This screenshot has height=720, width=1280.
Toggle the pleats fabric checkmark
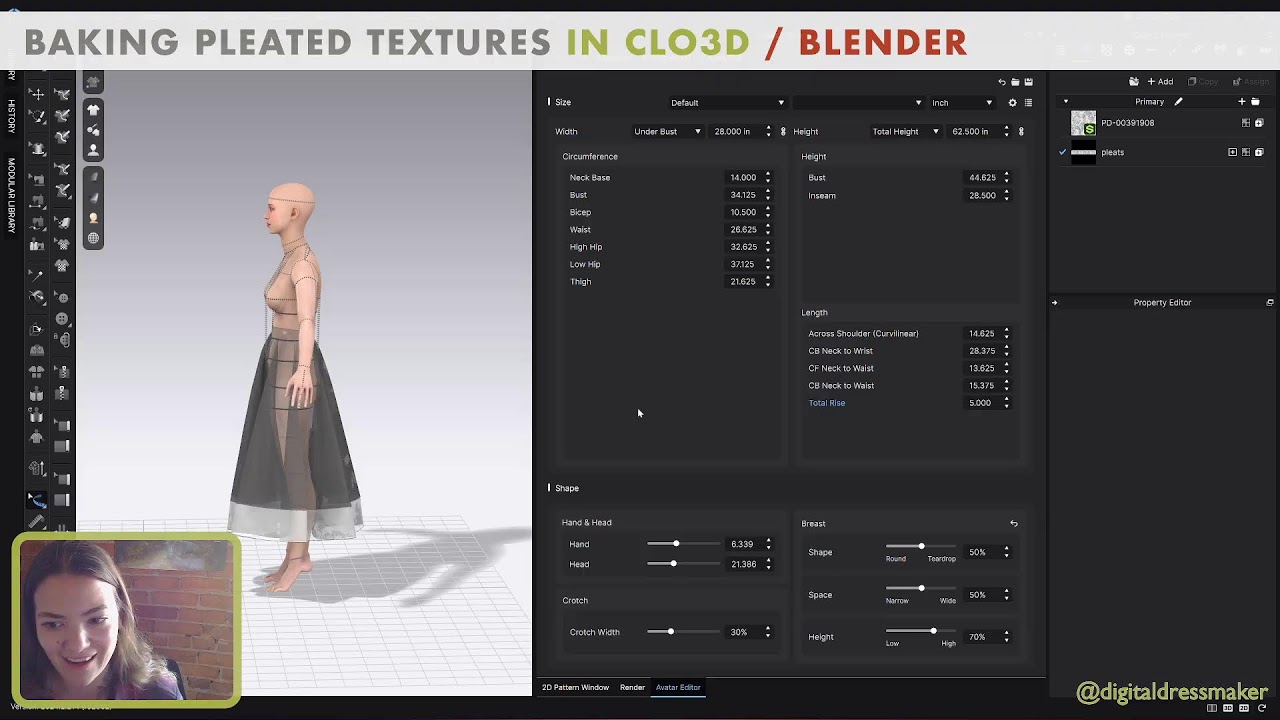[x=1062, y=152]
